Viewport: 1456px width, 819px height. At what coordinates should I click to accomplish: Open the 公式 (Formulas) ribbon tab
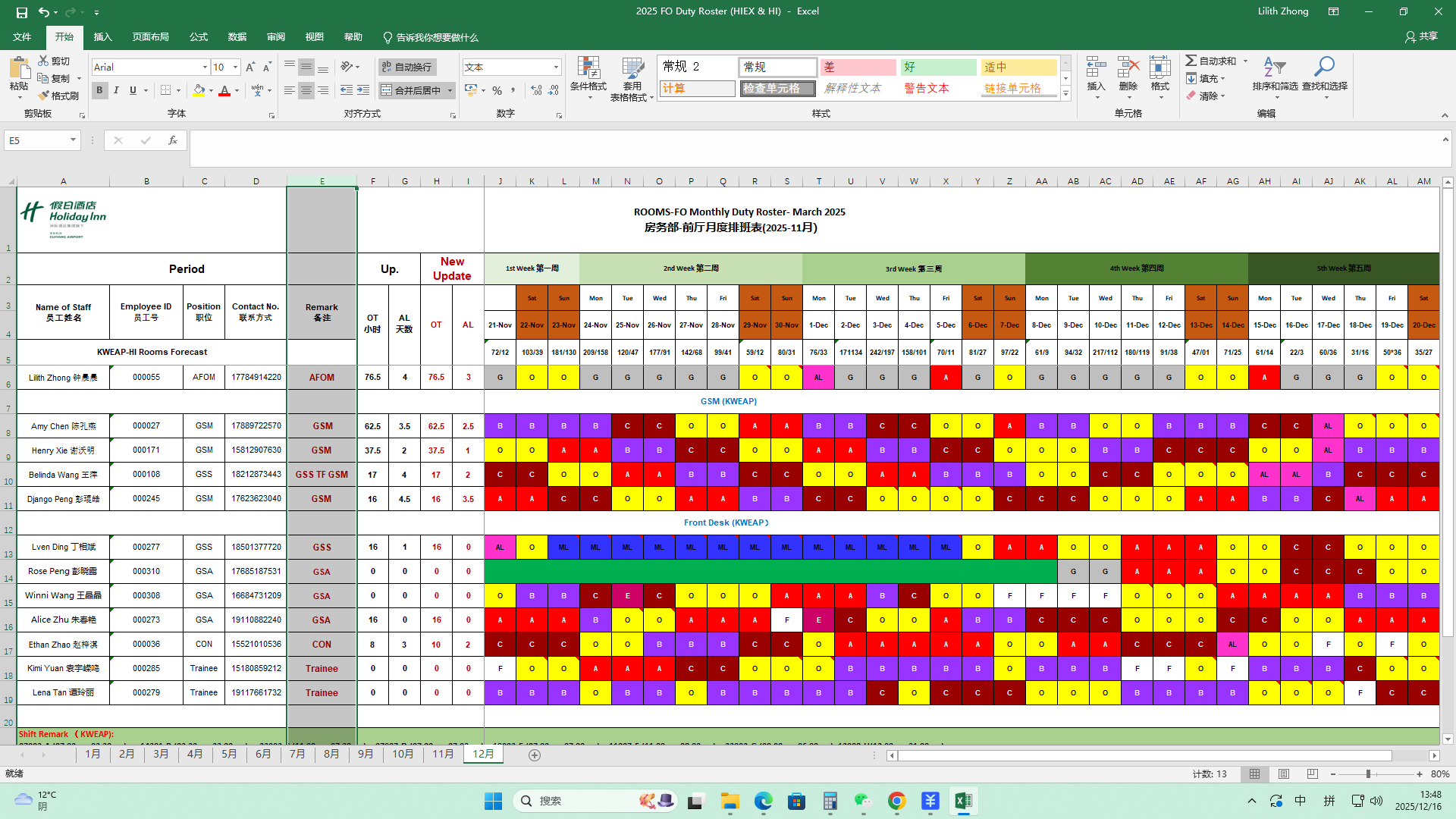199,37
